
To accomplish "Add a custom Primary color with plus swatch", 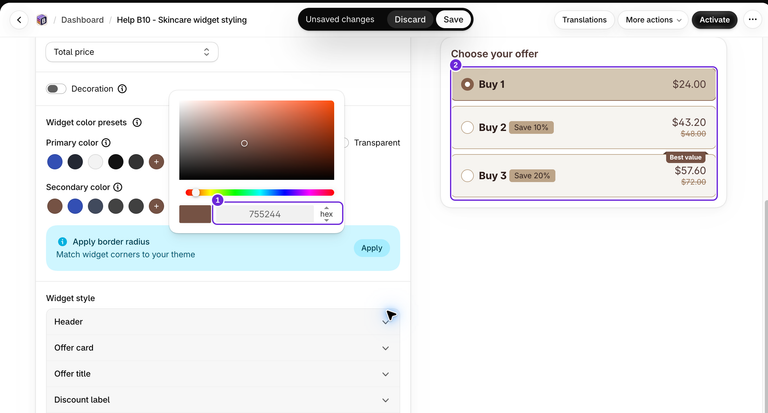I will click(156, 162).
